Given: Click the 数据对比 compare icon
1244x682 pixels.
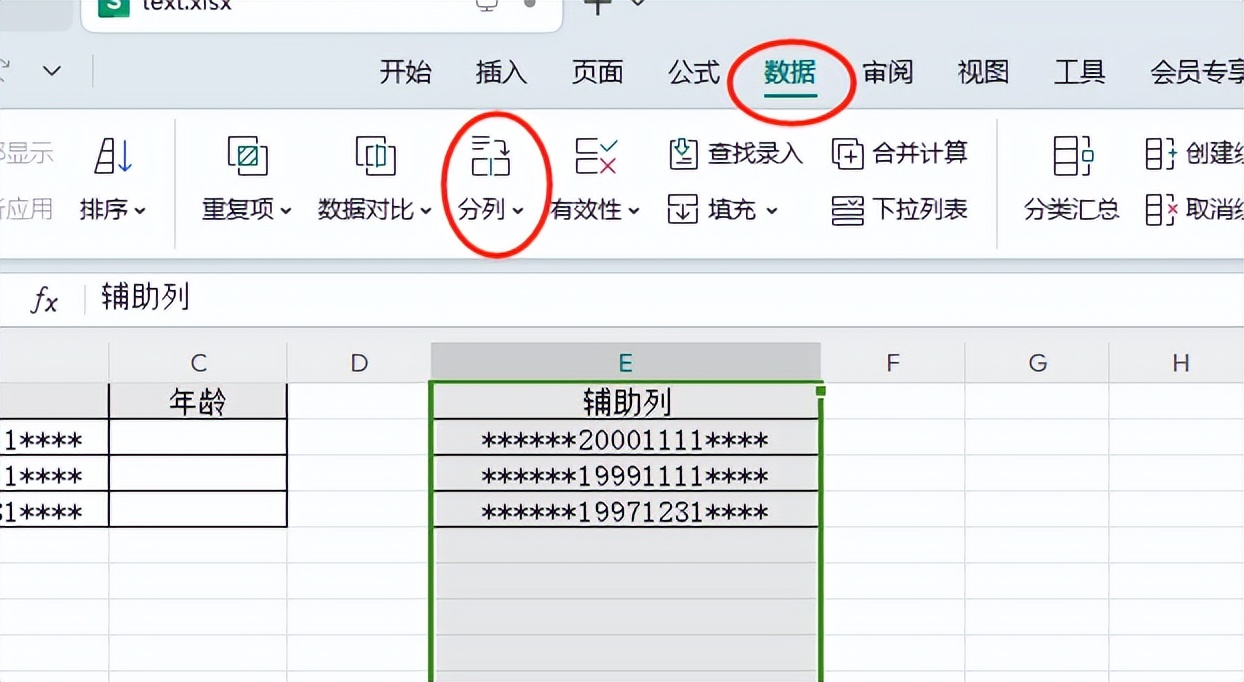Looking at the screenshot, I should coord(376,155).
